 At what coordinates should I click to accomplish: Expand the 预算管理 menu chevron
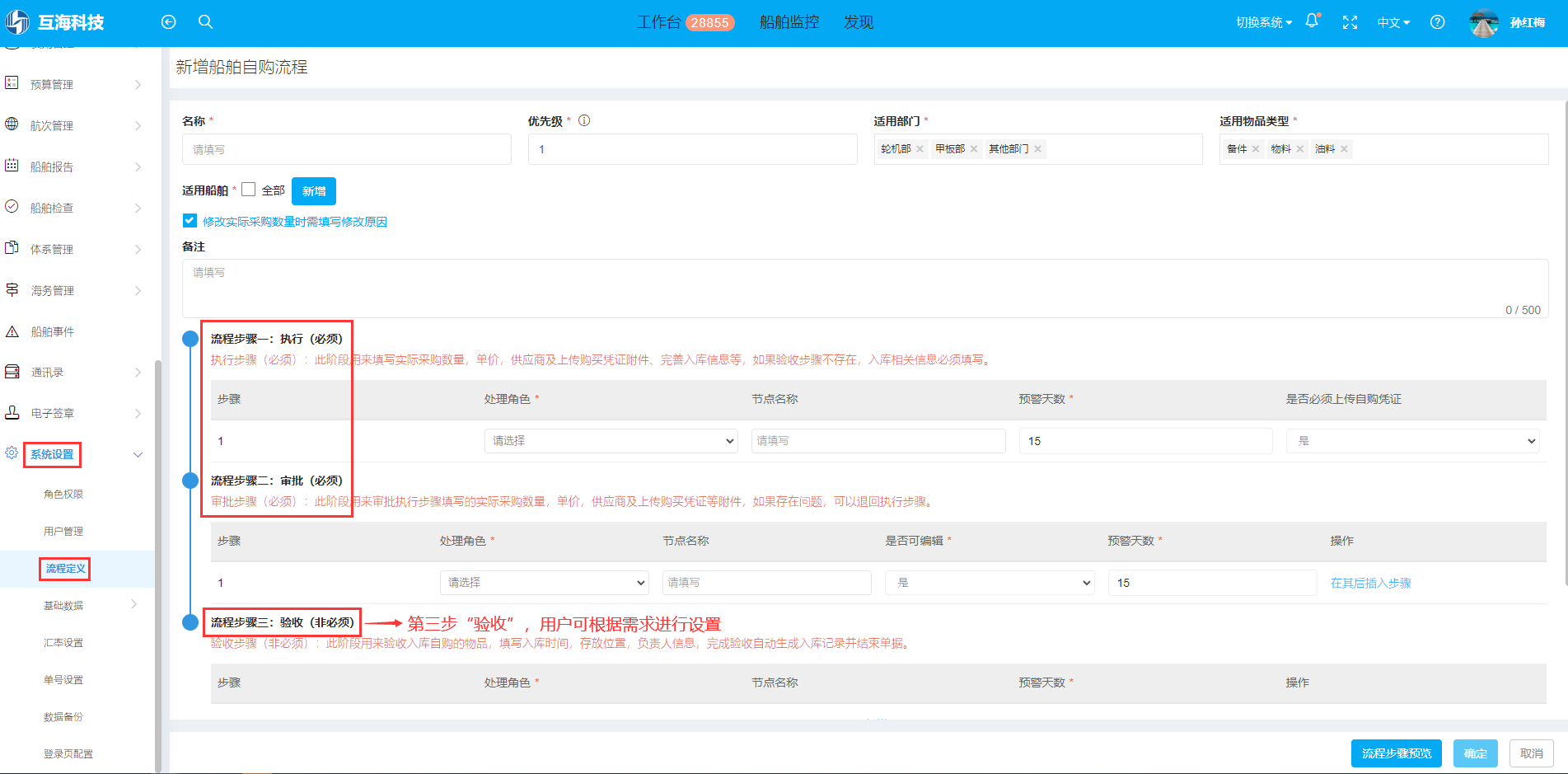pyautogui.click(x=138, y=84)
